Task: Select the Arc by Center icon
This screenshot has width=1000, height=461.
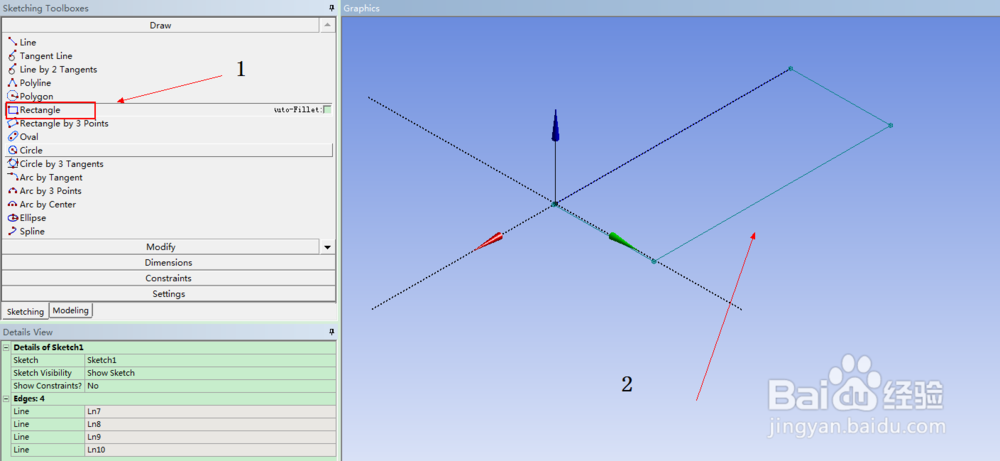Action: [12, 204]
